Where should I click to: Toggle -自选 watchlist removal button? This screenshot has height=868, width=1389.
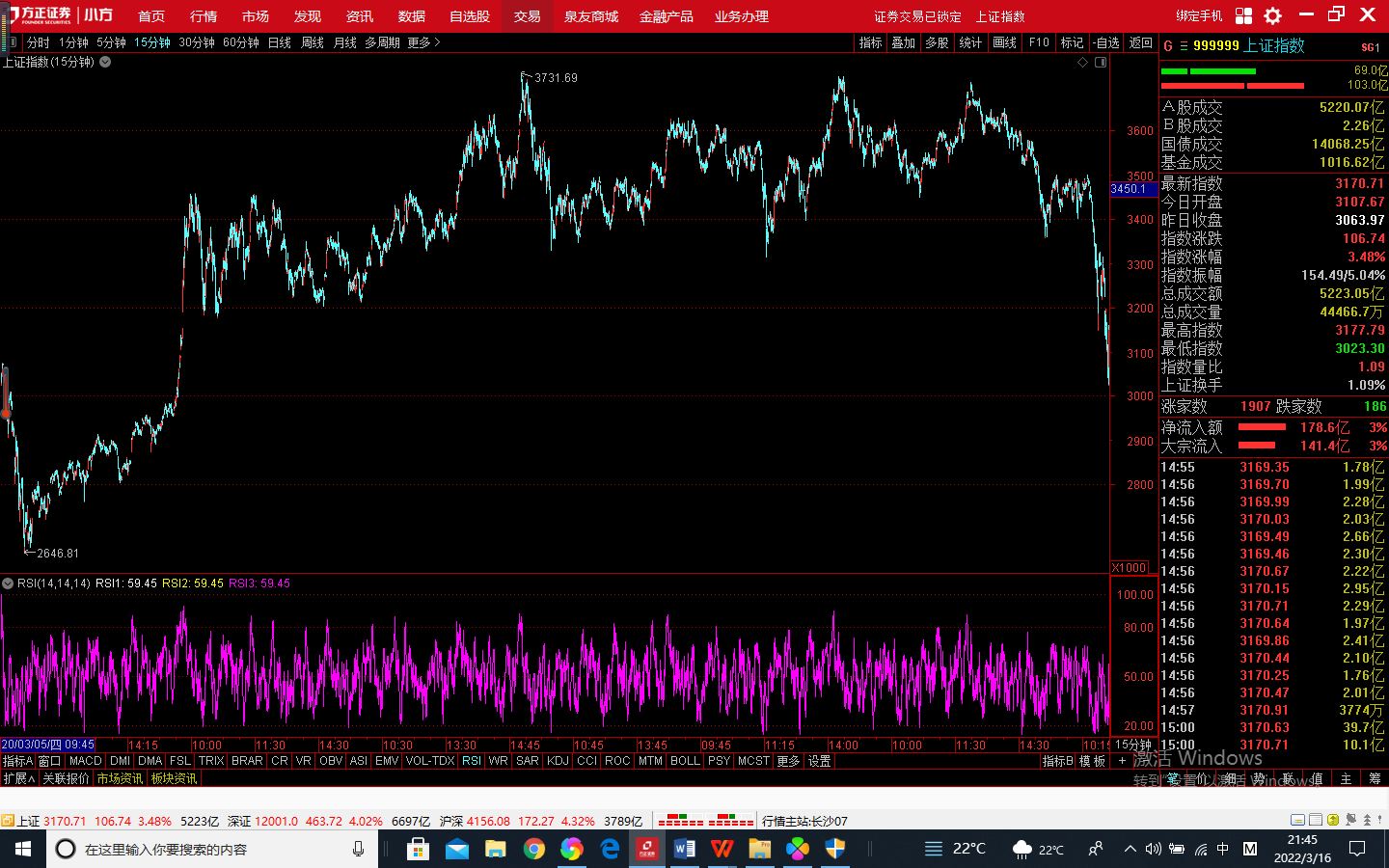coord(1106,42)
